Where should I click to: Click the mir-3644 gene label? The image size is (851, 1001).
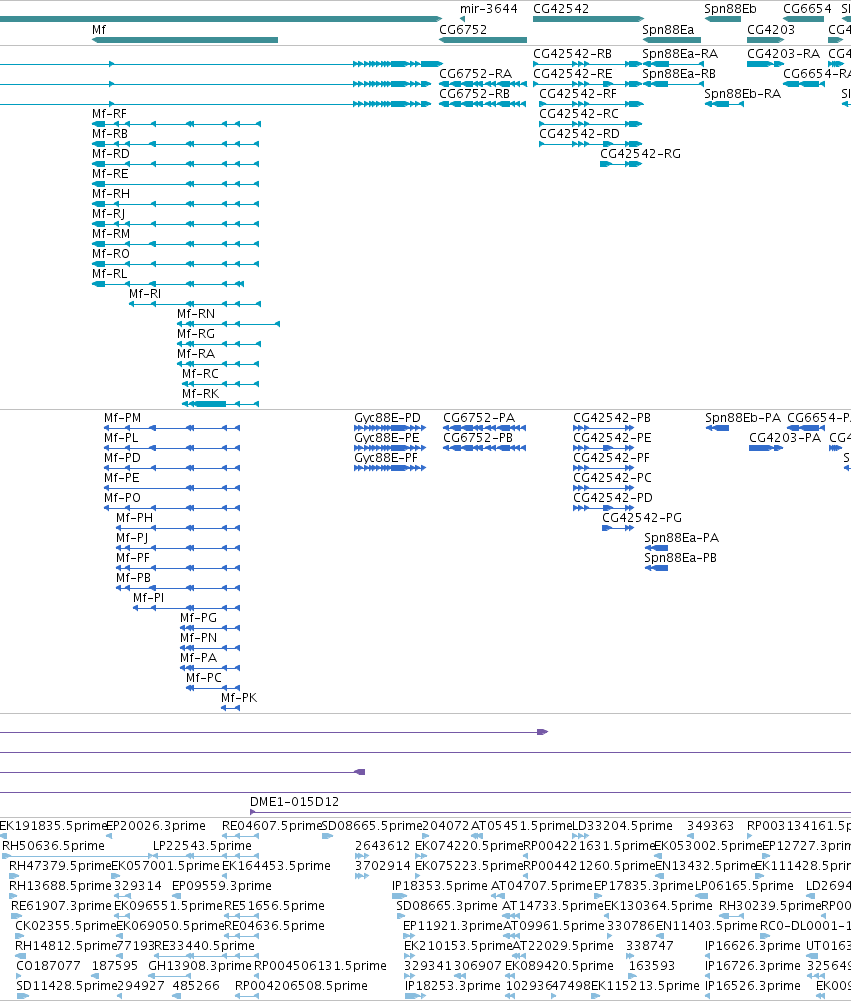pyautogui.click(x=488, y=9)
